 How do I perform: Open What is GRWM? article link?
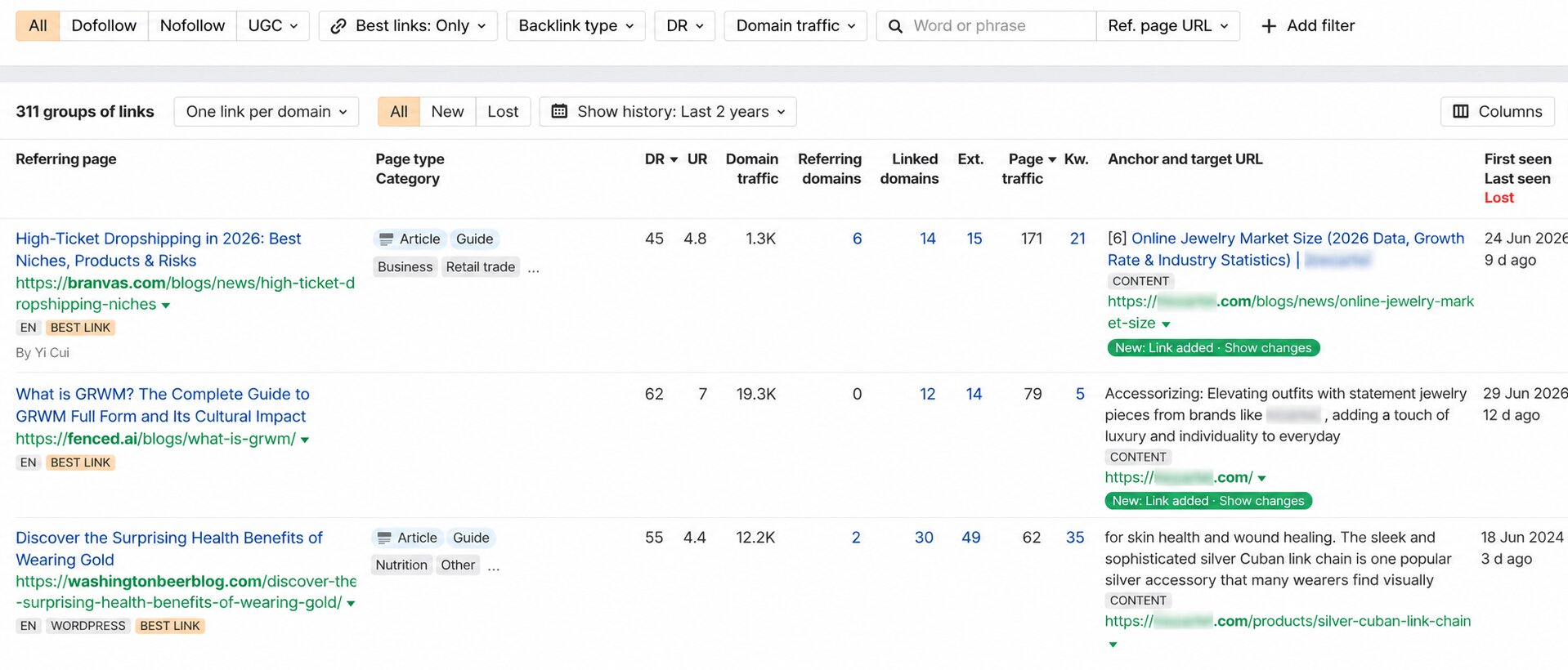tap(163, 404)
